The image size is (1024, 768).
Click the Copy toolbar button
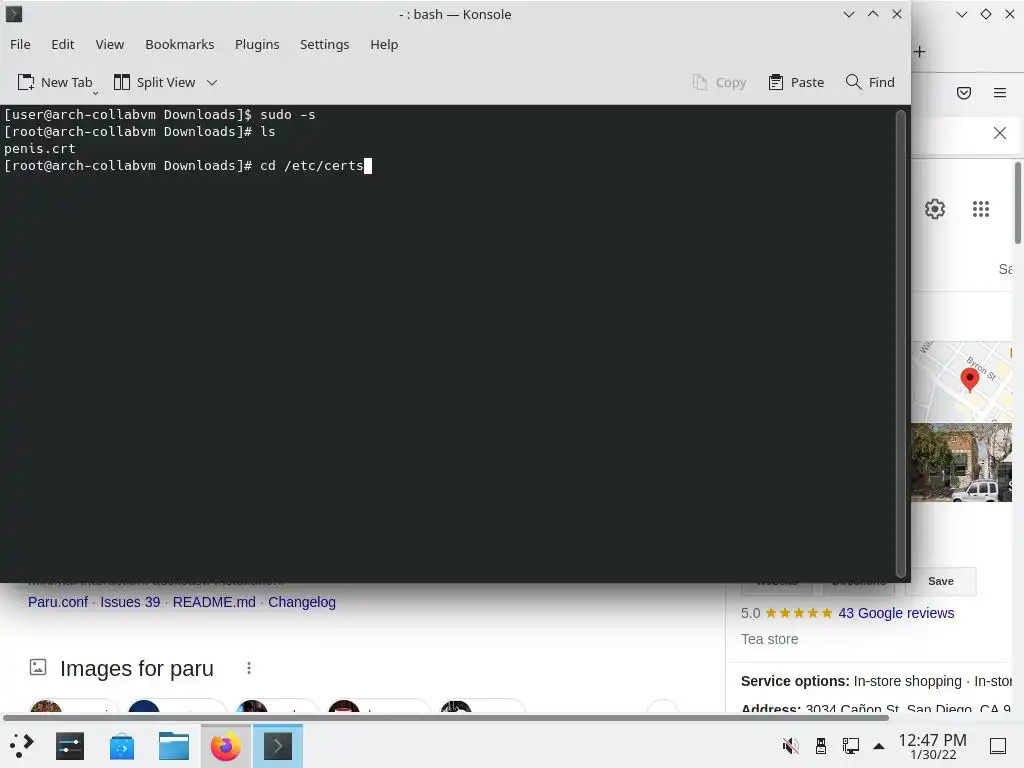pyautogui.click(x=720, y=82)
